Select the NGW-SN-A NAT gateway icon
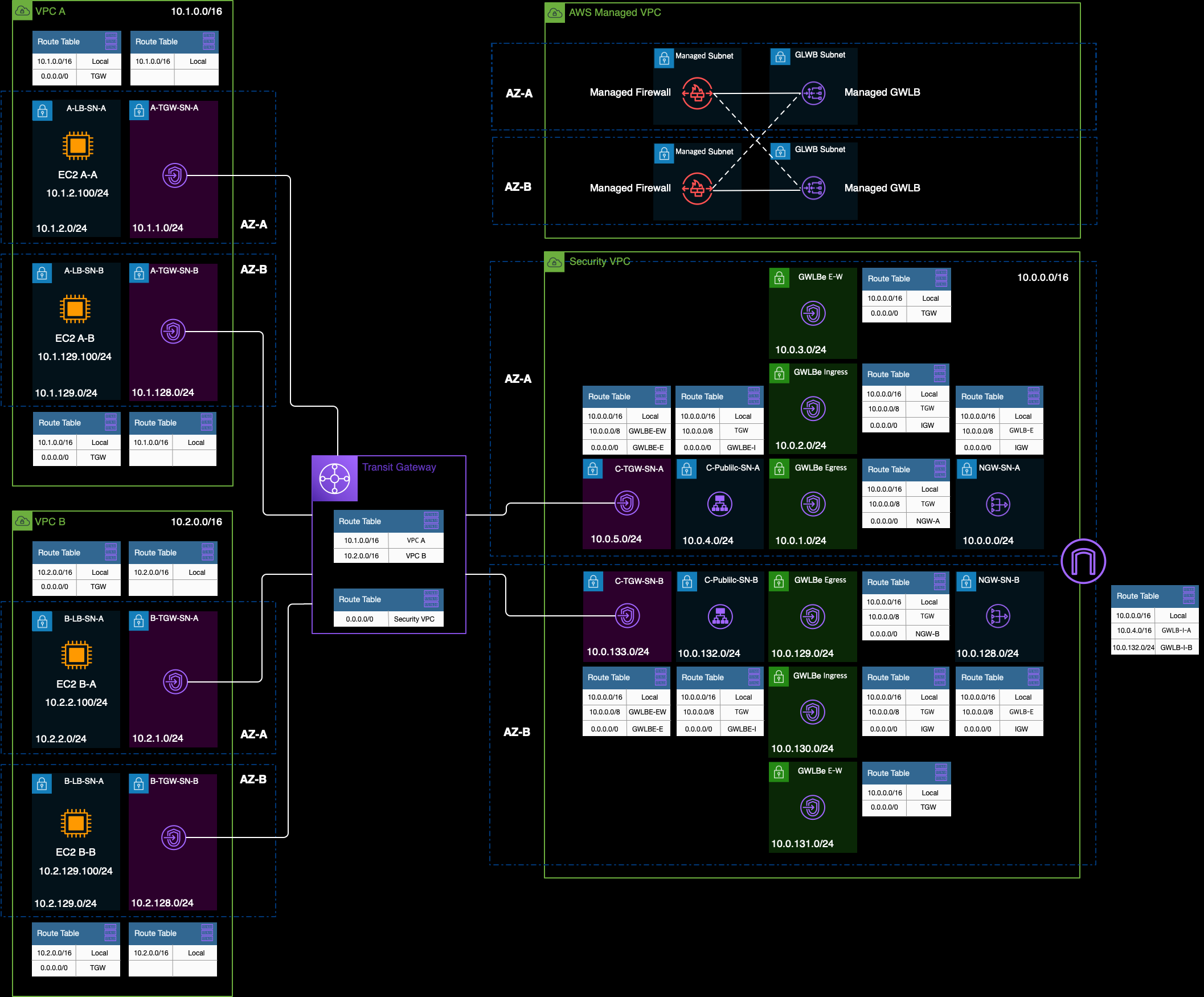 click(x=998, y=504)
